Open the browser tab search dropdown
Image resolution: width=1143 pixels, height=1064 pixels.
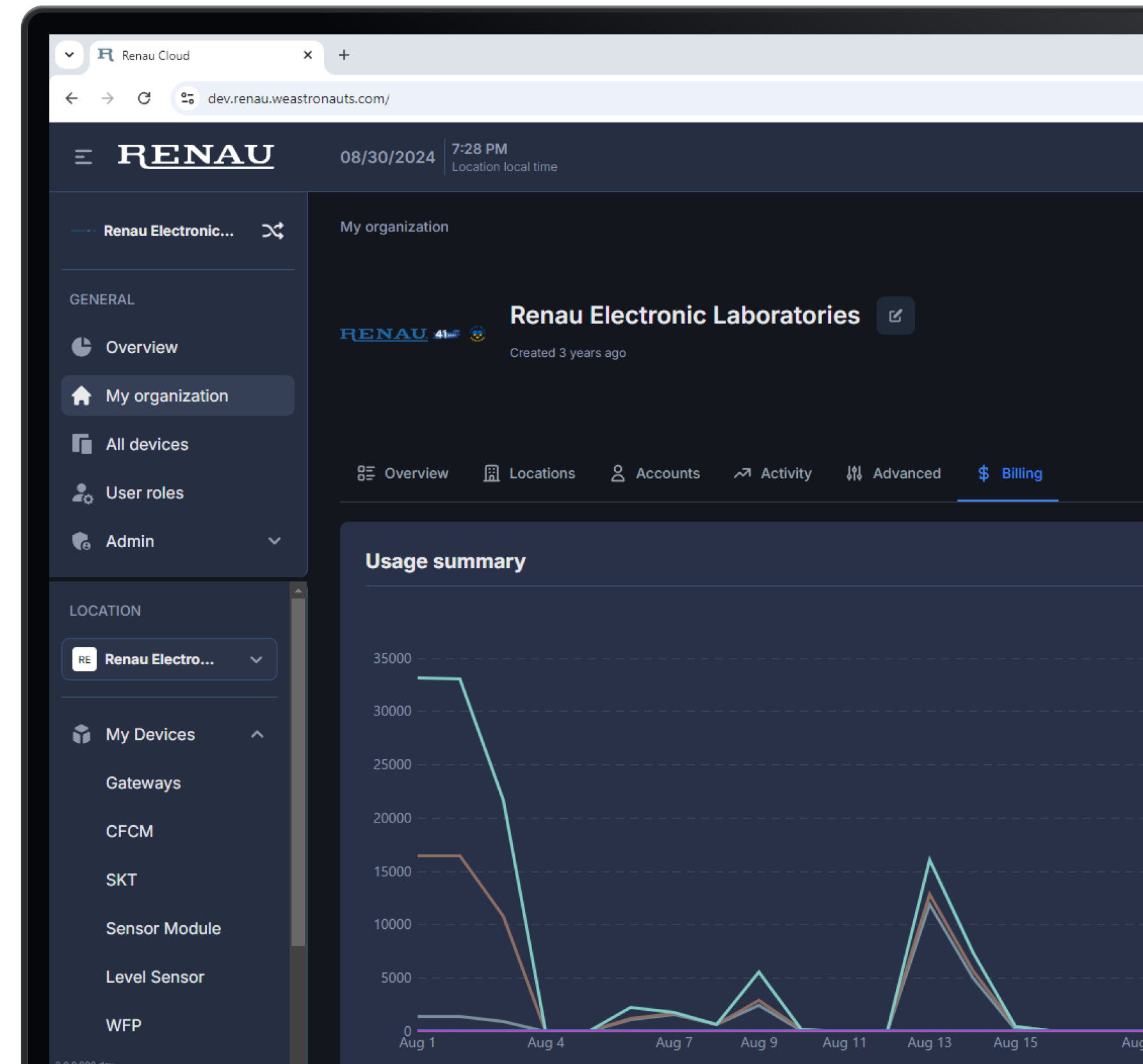69,55
